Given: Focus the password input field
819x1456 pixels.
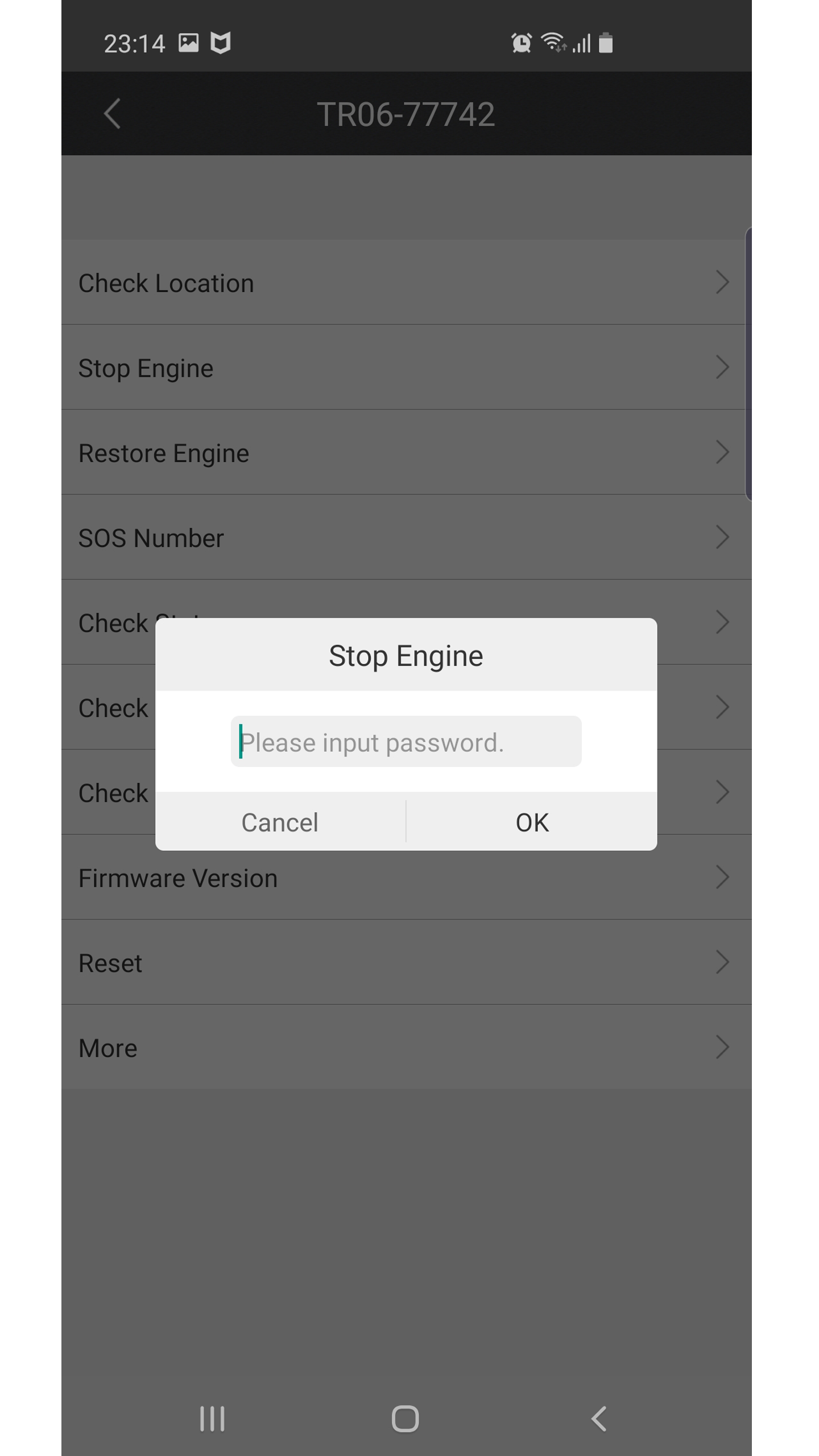Looking at the screenshot, I should pyautogui.click(x=406, y=742).
